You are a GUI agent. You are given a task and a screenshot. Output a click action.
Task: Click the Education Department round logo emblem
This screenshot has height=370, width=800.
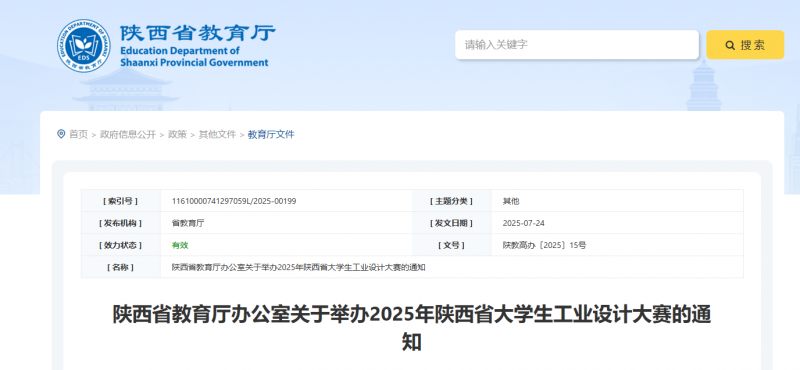(x=83, y=45)
